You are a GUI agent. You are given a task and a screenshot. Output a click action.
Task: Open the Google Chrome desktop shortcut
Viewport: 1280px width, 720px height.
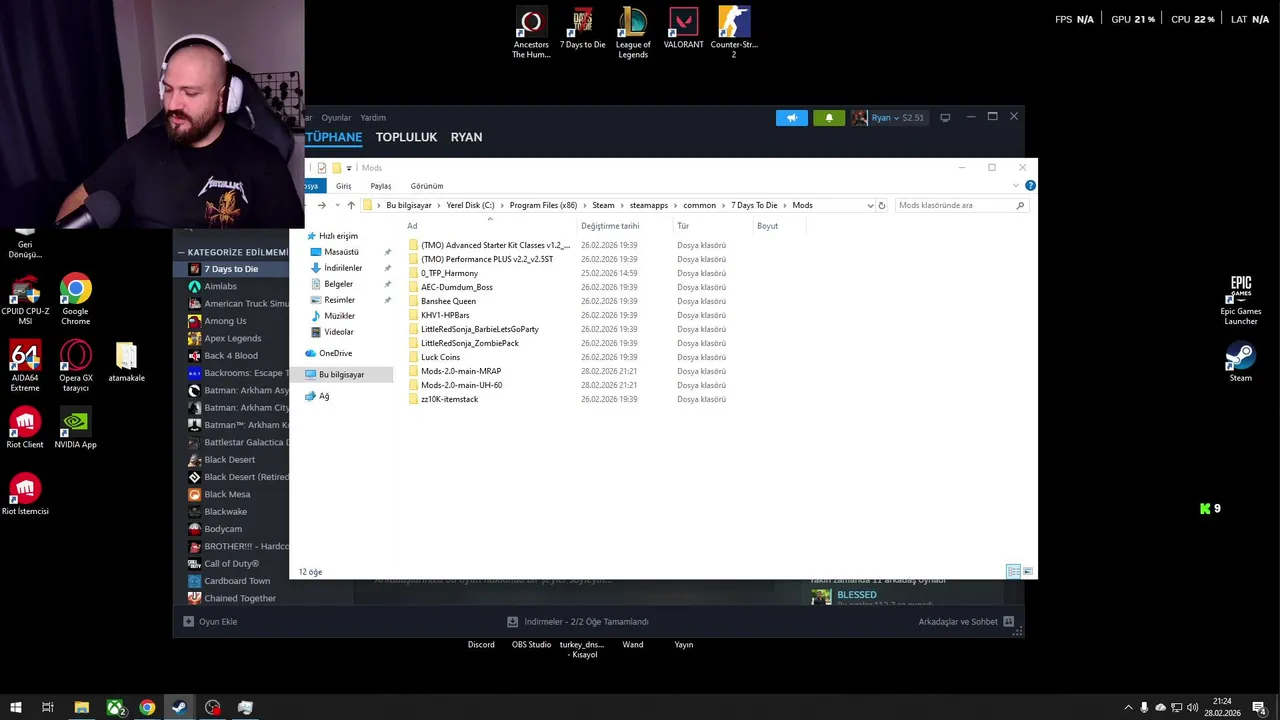[x=75, y=300]
